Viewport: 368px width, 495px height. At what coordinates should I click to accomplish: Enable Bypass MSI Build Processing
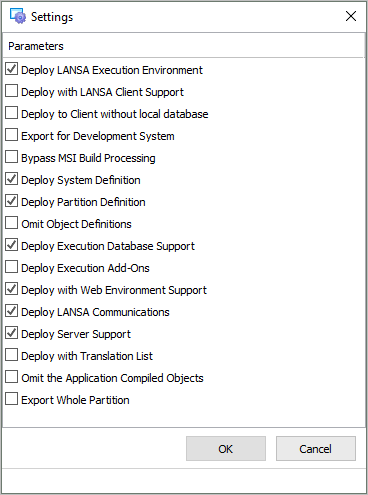click(x=12, y=157)
